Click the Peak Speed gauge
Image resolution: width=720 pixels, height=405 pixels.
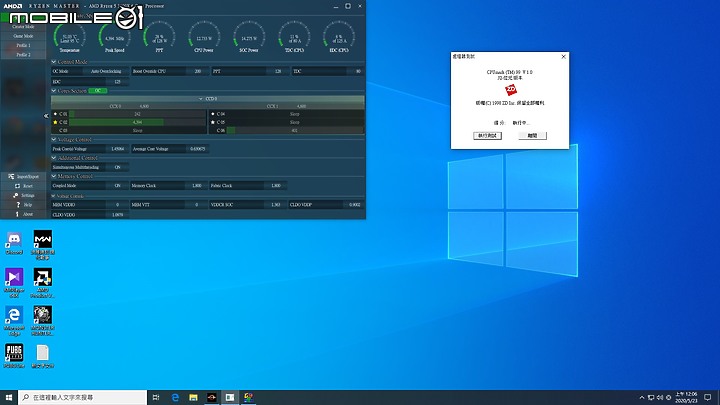point(114,37)
